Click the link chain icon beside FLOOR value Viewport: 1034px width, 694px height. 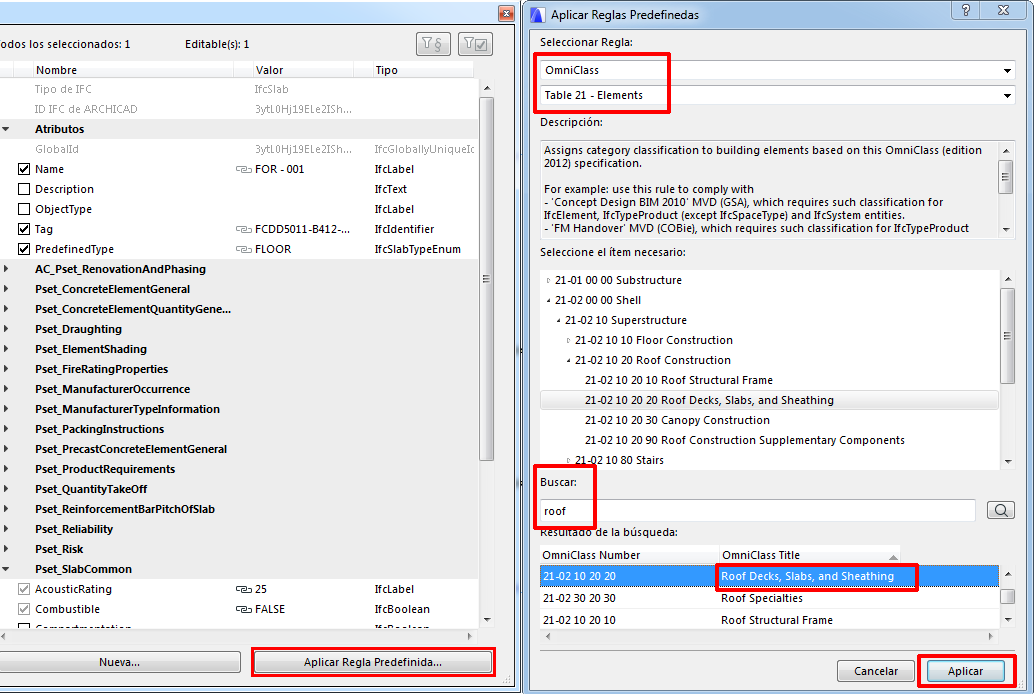click(x=243, y=249)
